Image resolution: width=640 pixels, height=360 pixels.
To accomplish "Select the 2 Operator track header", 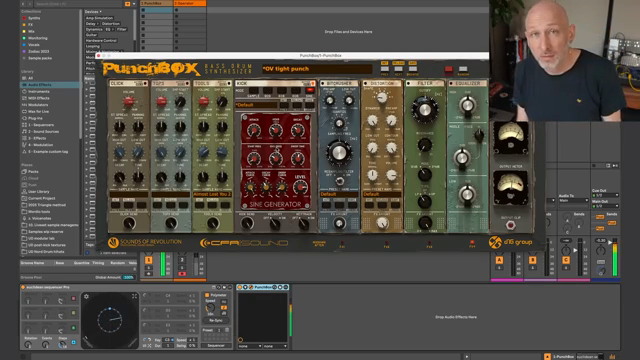I will [x=190, y=3].
